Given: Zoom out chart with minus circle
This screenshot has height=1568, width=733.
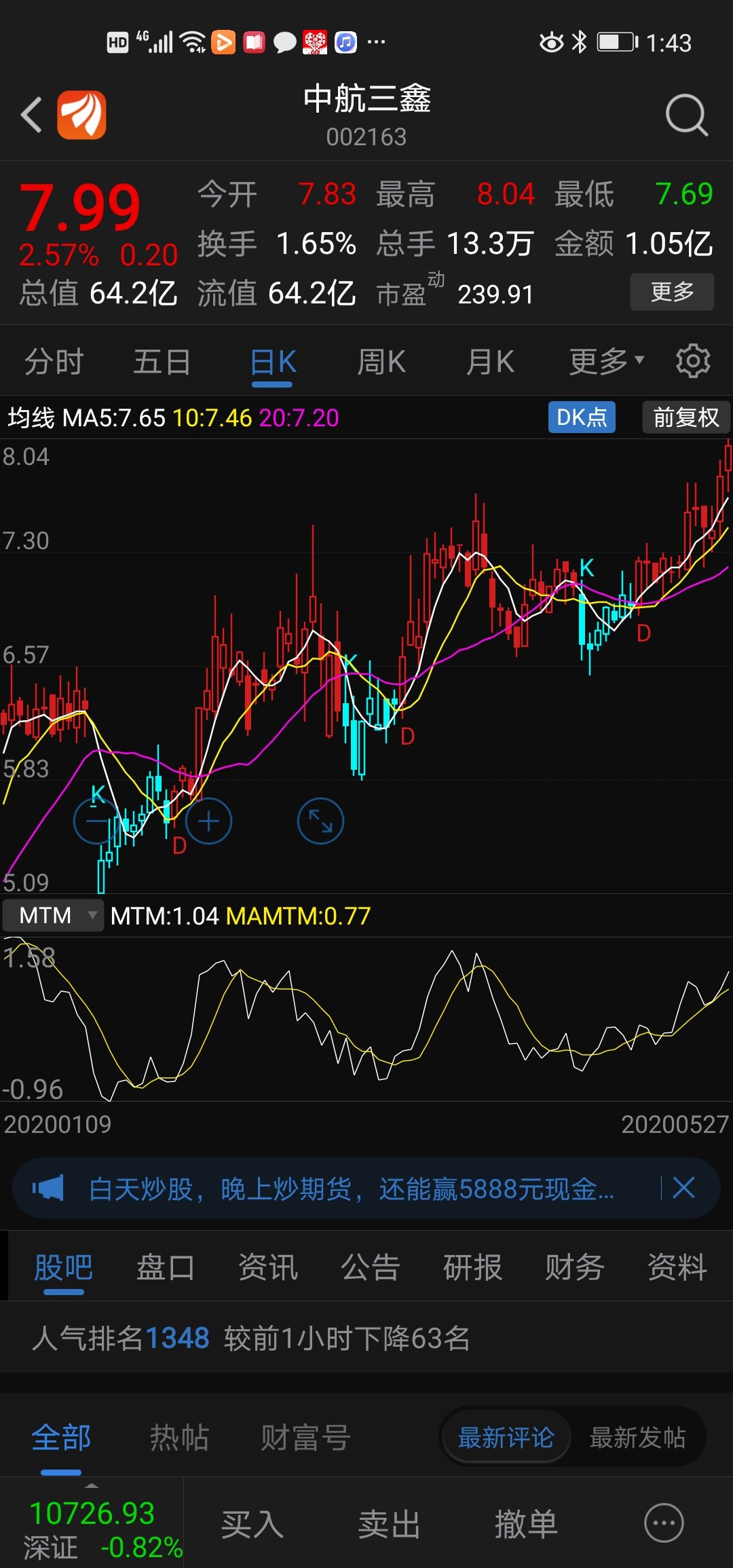Looking at the screenshot, I should 96,821.
